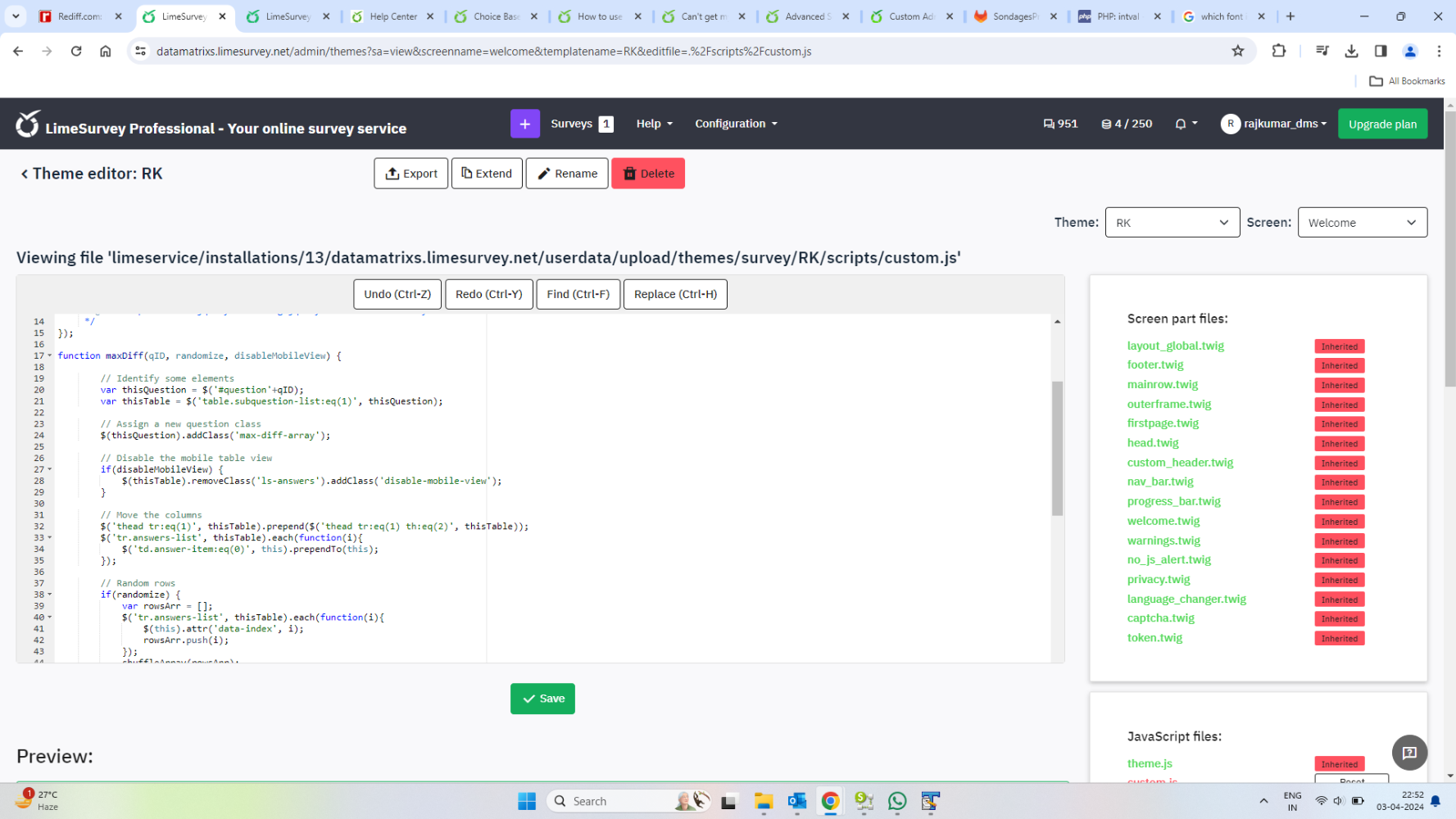The height and width of the screenshot is (819, 1456).
Task: Click the browser address bar URL
Action: (x=483, y=51)
